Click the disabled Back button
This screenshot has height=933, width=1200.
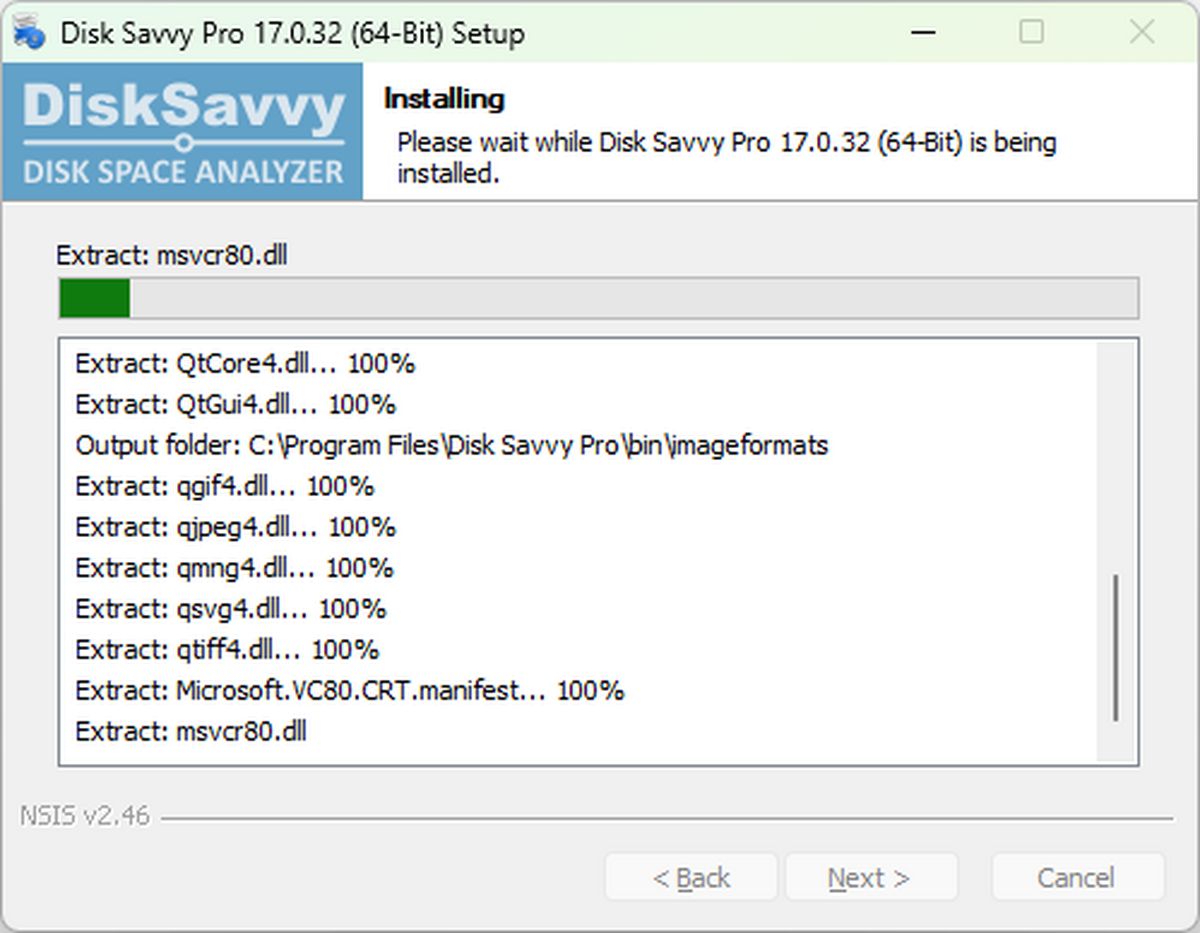coord(690,877)
